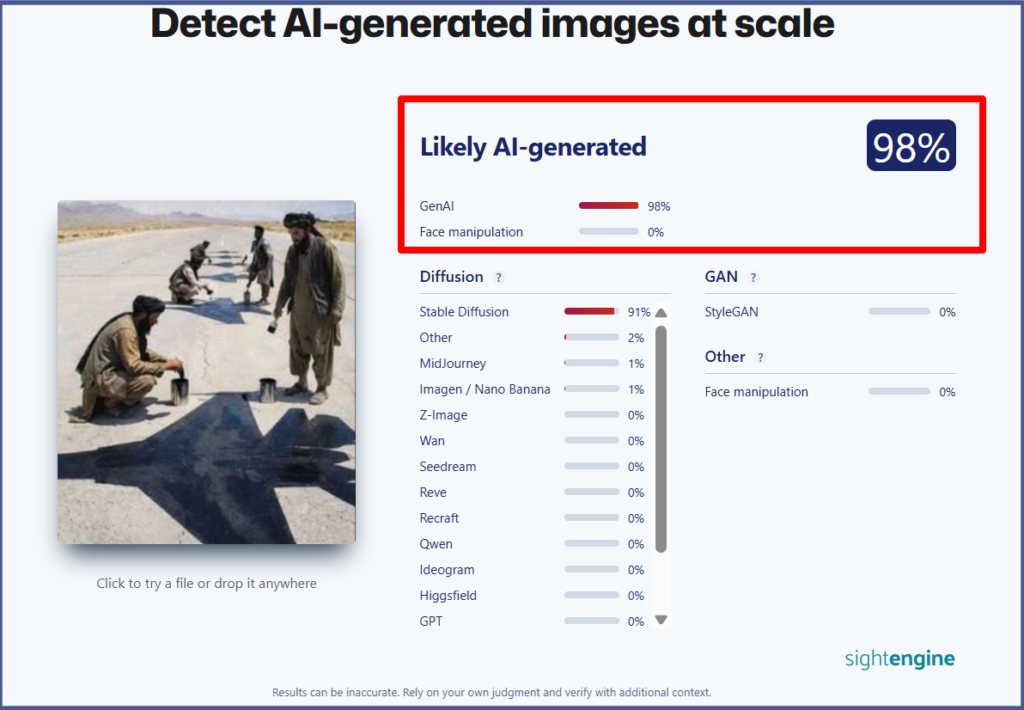Click the GAN help question mark icon
Viewport: 1024px width, 710px height.
pos(753,278)
